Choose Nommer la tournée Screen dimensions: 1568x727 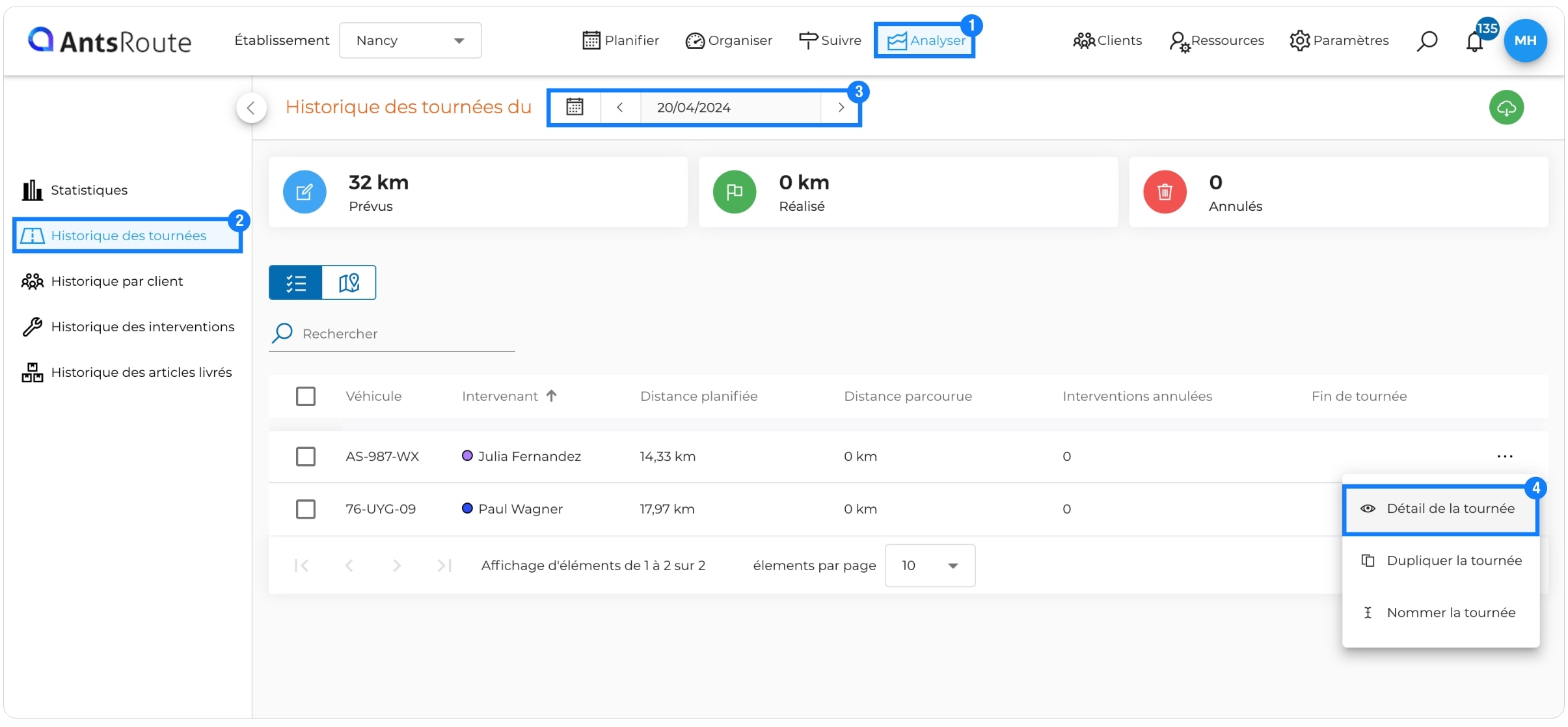click(x=1440, y=613)
